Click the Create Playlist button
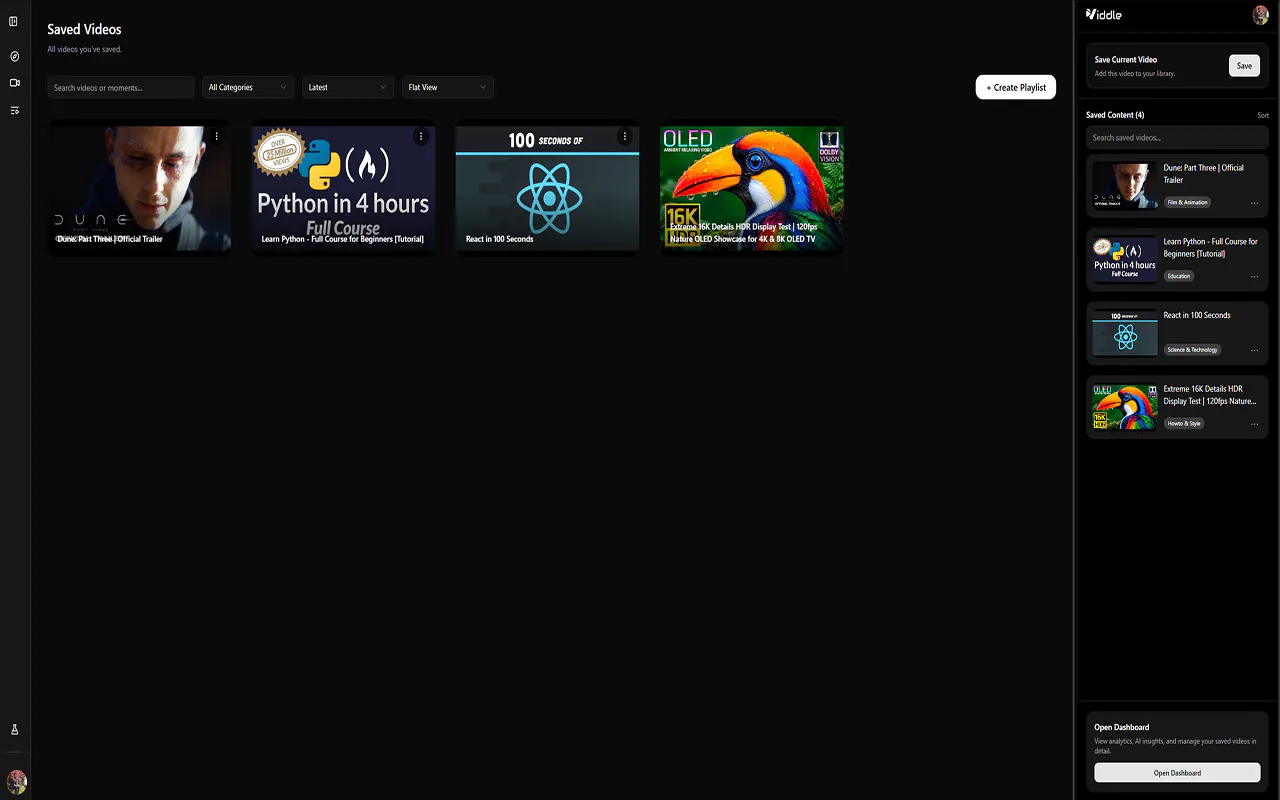This screenshot has height=800, width=1280. tap(1016, 87)
